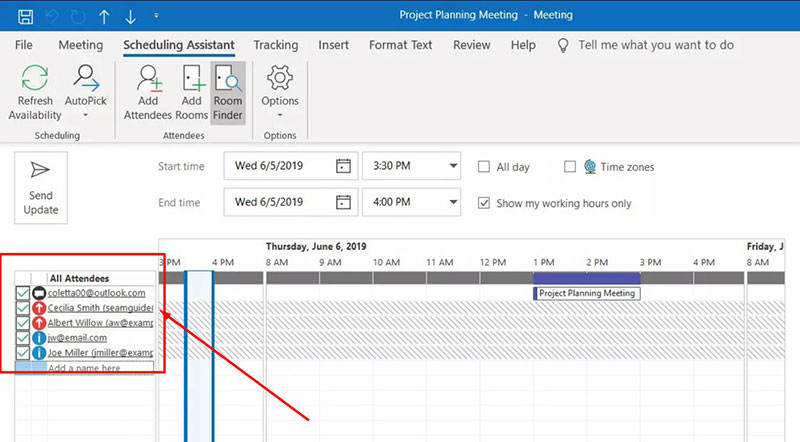Click the Thursday, June 6, 2019 header
The image size is (800, 442).
click(316, 247)
